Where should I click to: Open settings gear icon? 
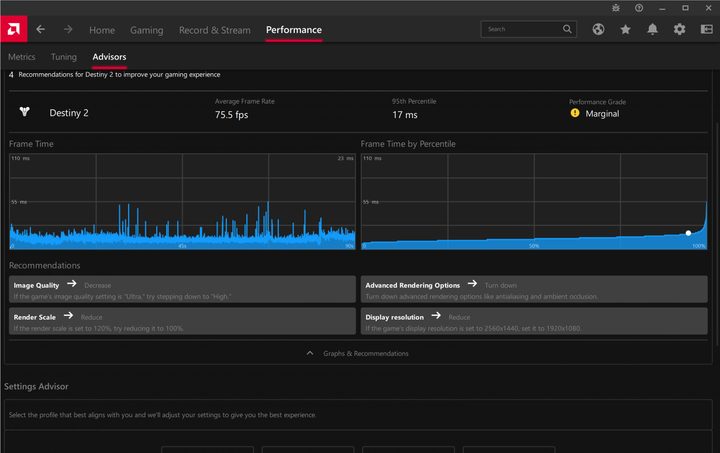tap(679, 29)
